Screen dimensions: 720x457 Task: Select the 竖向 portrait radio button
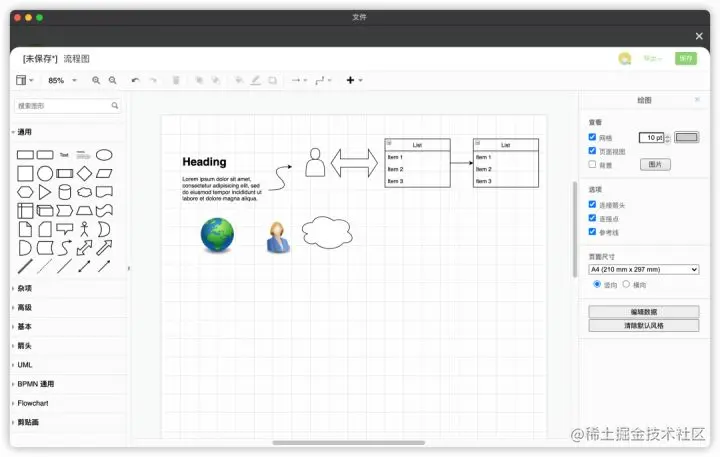597,284
